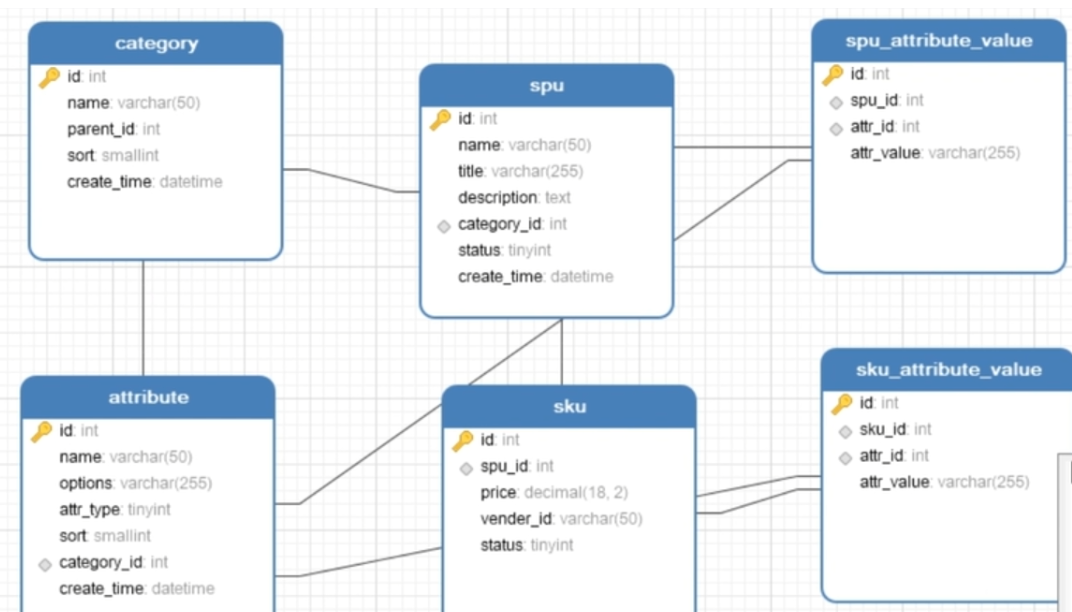The height and width of the screenshot is (612, 1072).
Task: Select the description text field in spu
Action: click(514, 198)
